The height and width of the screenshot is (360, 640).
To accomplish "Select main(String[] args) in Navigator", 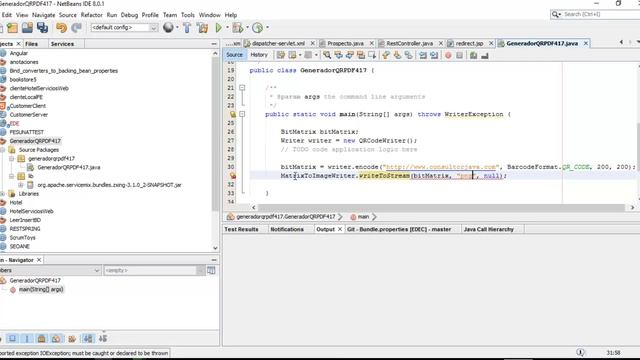I will coord(41,289).
